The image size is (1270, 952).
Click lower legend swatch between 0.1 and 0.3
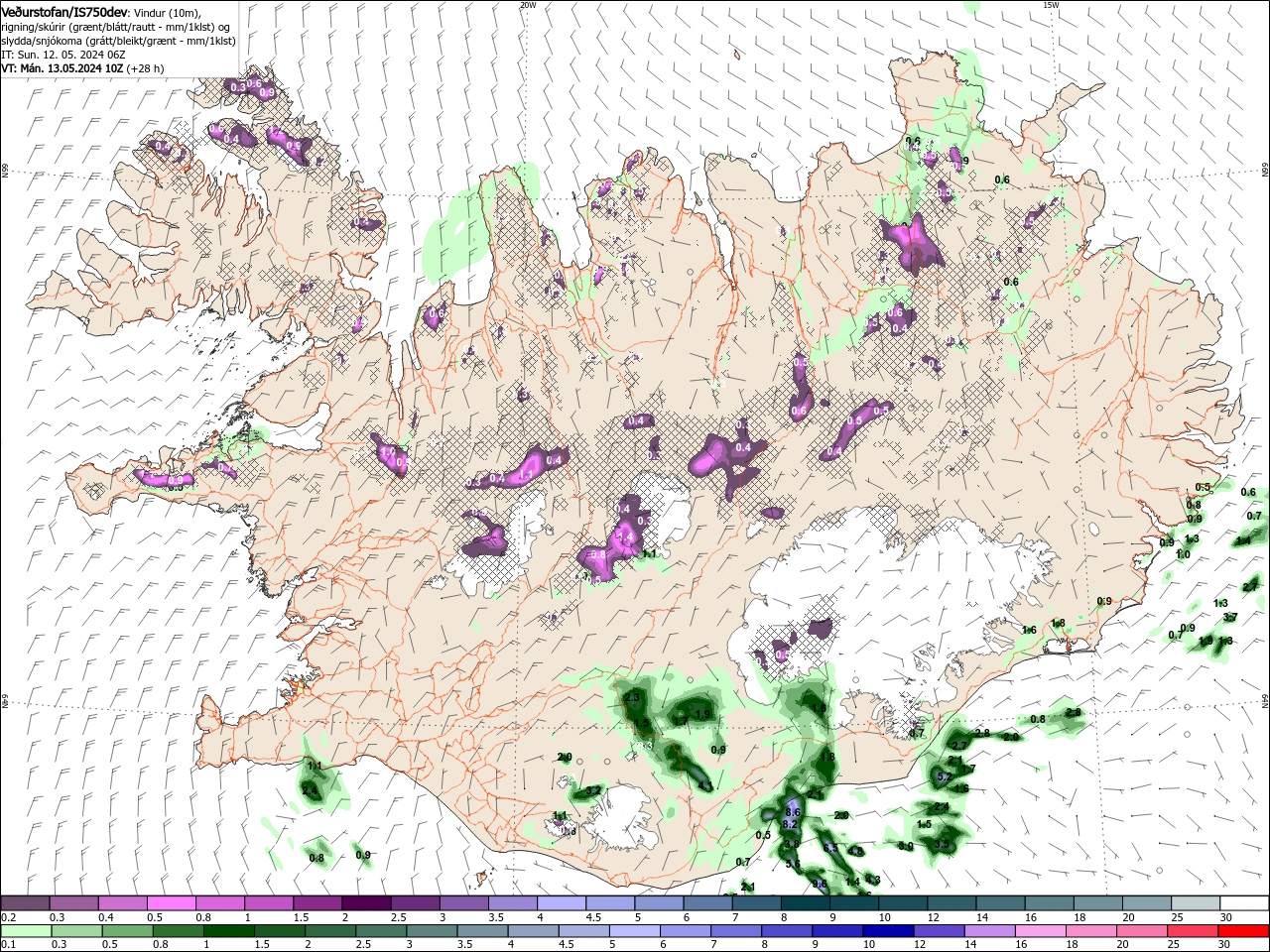(26, 931)
